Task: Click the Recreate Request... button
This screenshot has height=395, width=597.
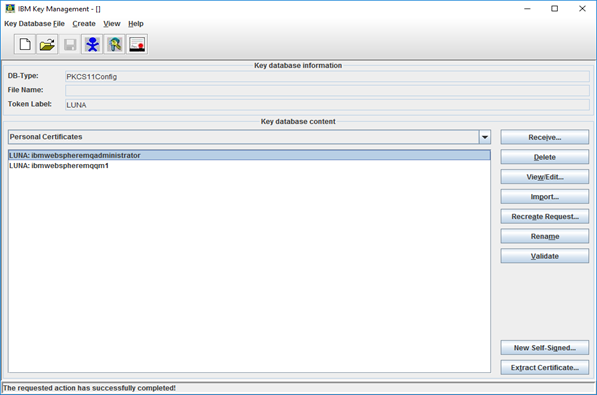Action: click(544, 216)
